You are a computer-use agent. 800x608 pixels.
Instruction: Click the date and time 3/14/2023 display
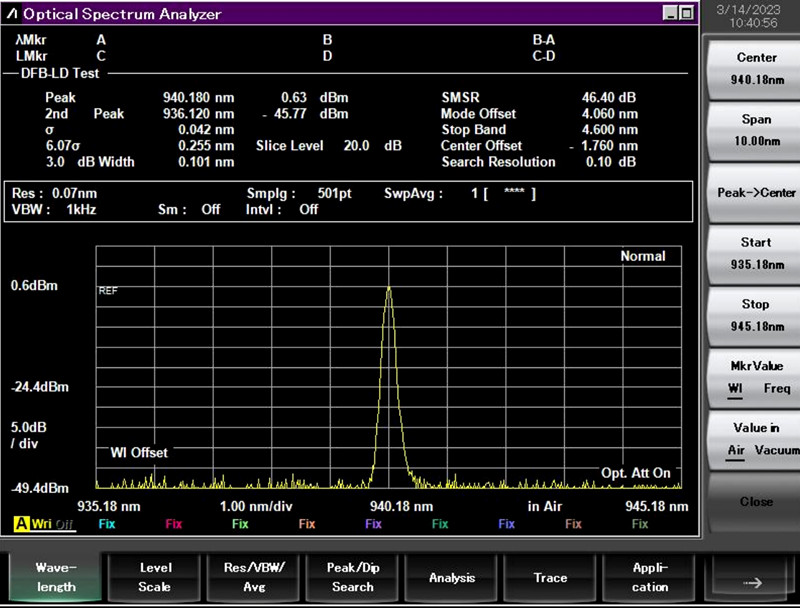pos(748,16)
